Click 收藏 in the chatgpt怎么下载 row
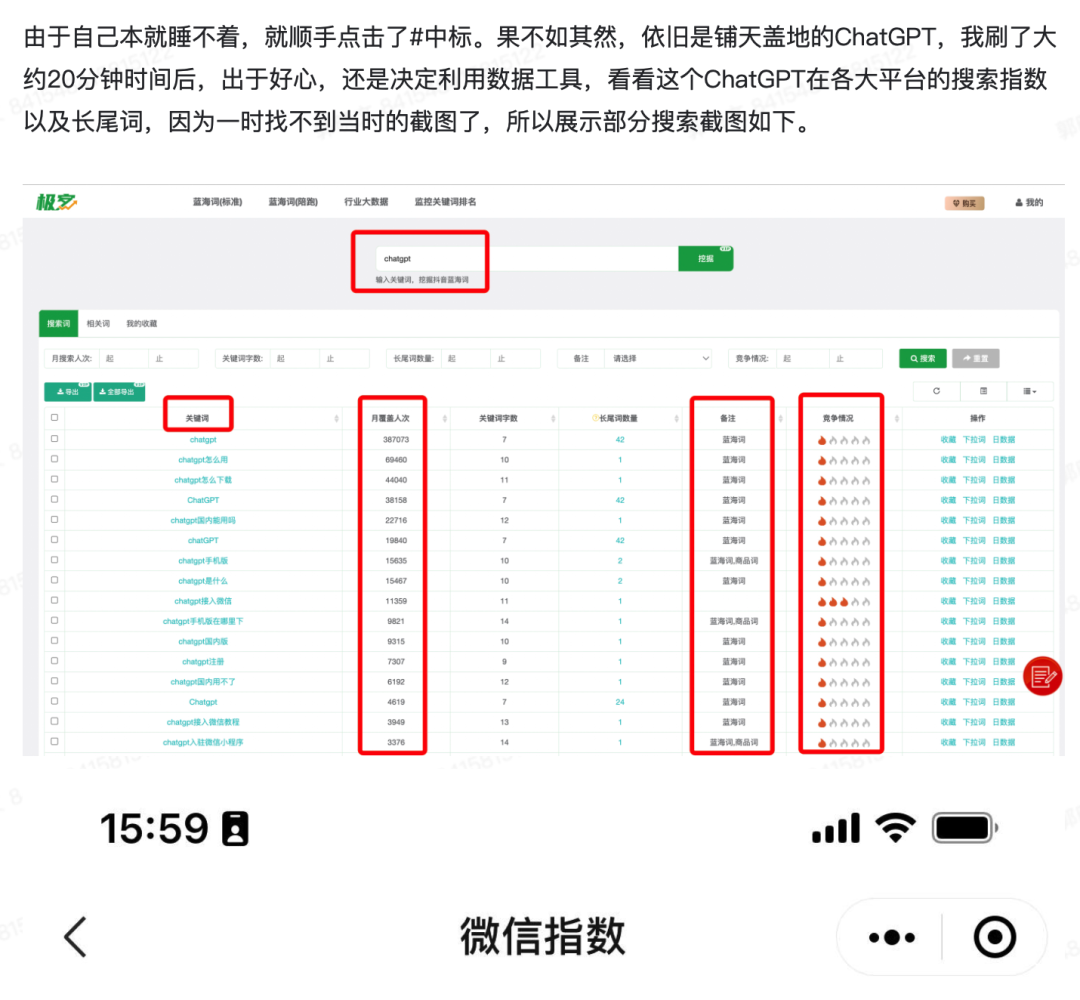 [948, 480]
